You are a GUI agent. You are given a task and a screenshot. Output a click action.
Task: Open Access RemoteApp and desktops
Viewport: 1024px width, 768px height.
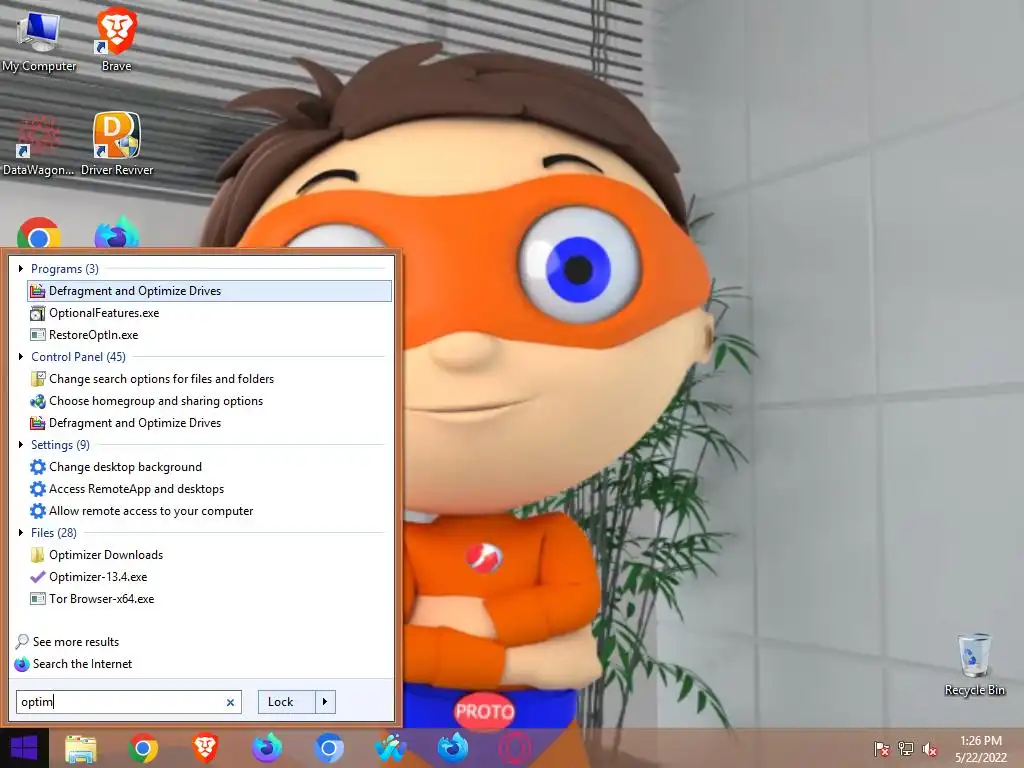[209, 488]
